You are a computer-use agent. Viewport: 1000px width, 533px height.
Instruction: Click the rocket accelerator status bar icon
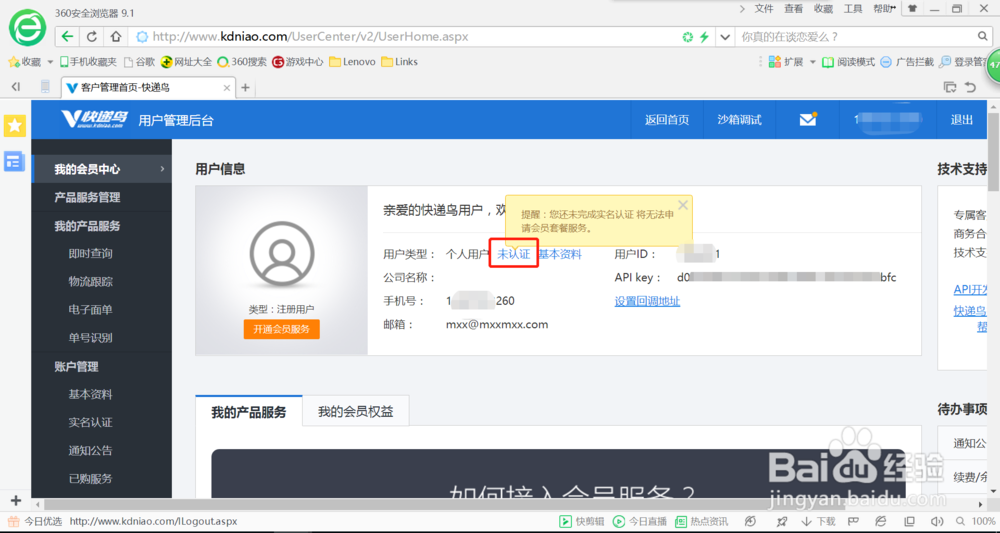782,522
